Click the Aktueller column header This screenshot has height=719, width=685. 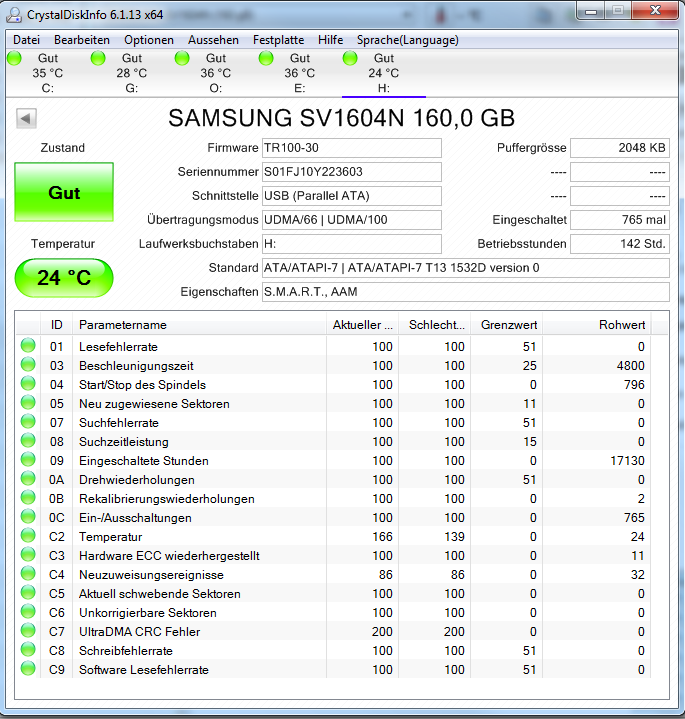click(363, 325)
